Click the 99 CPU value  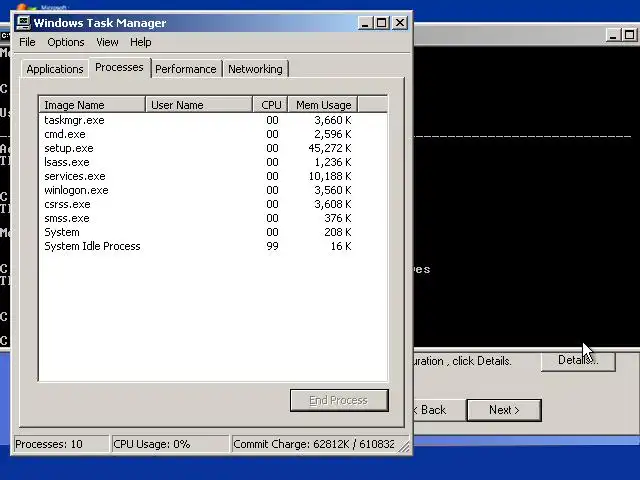[272, 246]
